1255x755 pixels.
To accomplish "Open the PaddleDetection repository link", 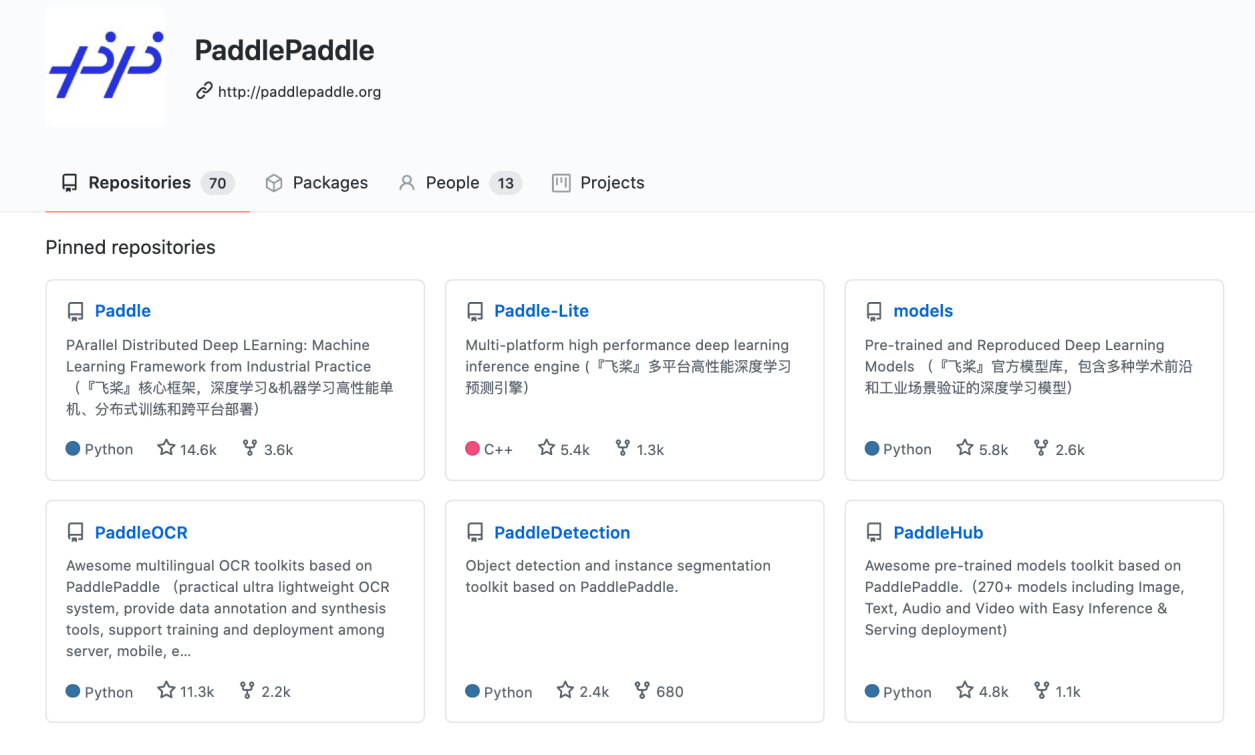I will pos(562,533).
